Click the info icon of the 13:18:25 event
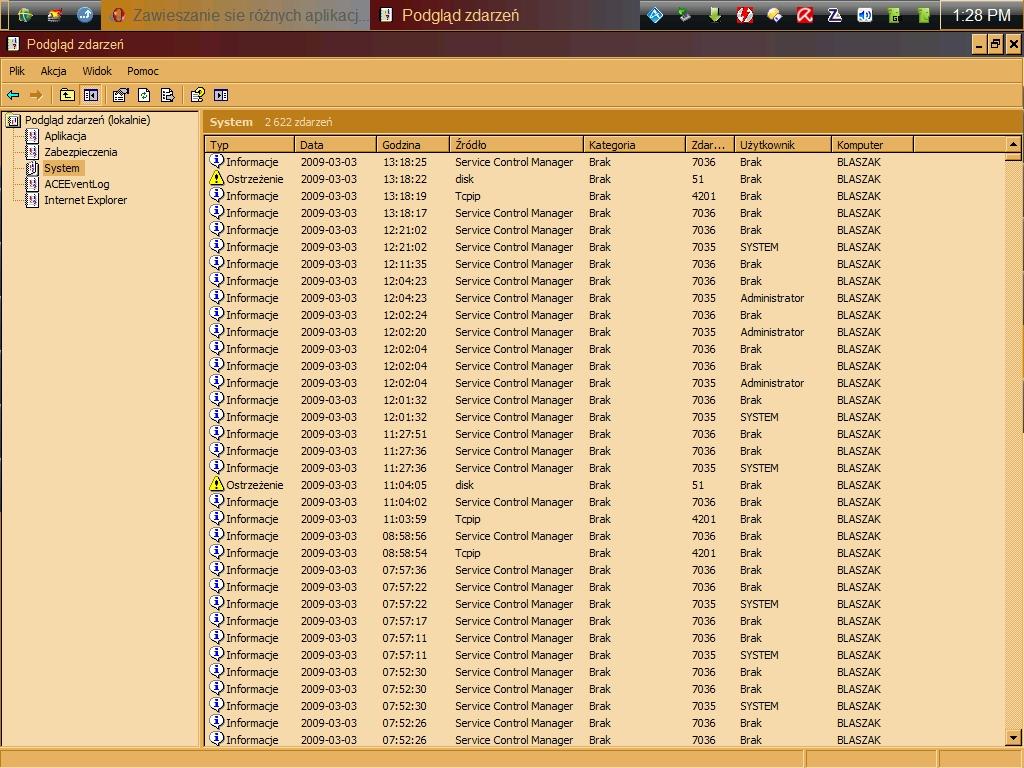 click(x=217, y=161)
